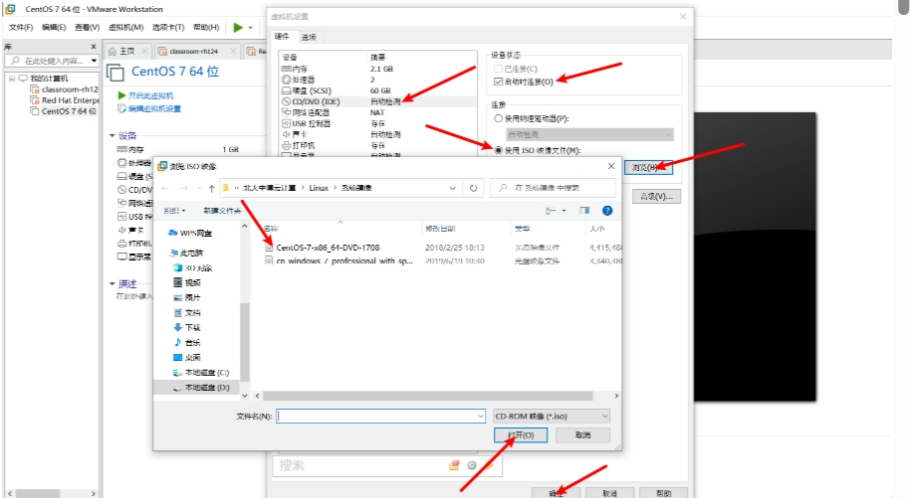Click the back arrow in ISO browser
This screenshot has height=498, width=910.
165,188
